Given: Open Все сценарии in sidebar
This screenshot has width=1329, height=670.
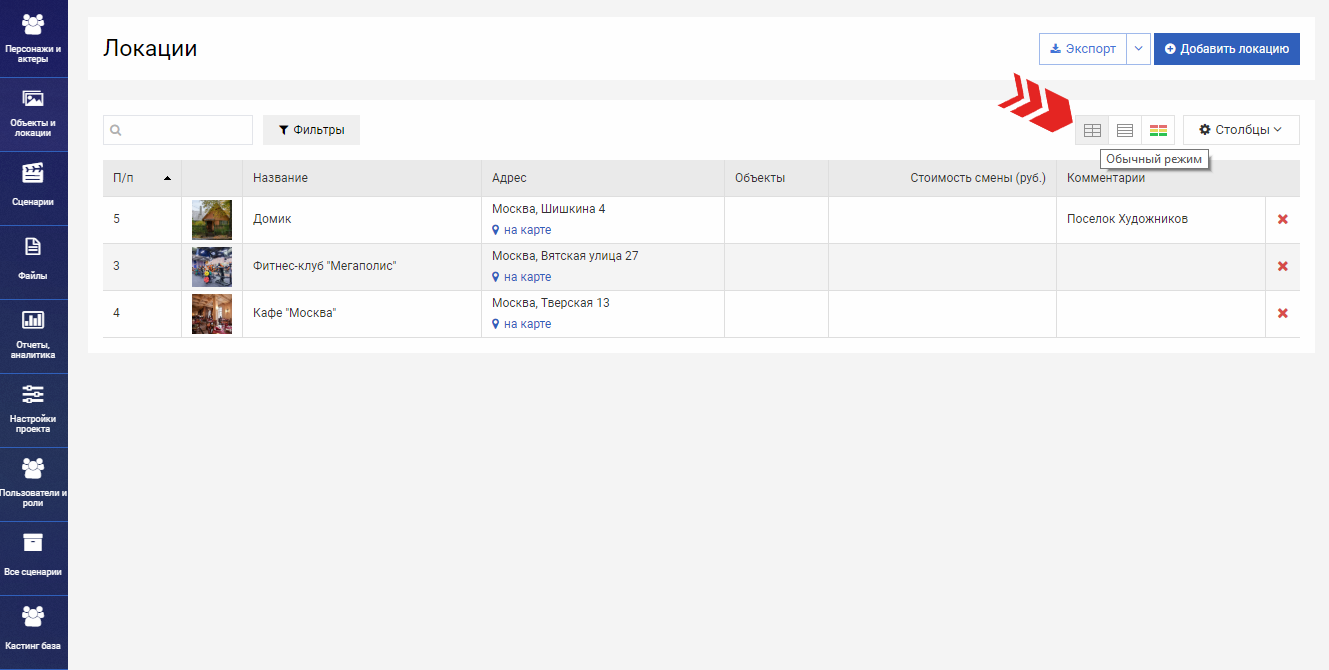Looking at the screenshot, I should point(33,557).
